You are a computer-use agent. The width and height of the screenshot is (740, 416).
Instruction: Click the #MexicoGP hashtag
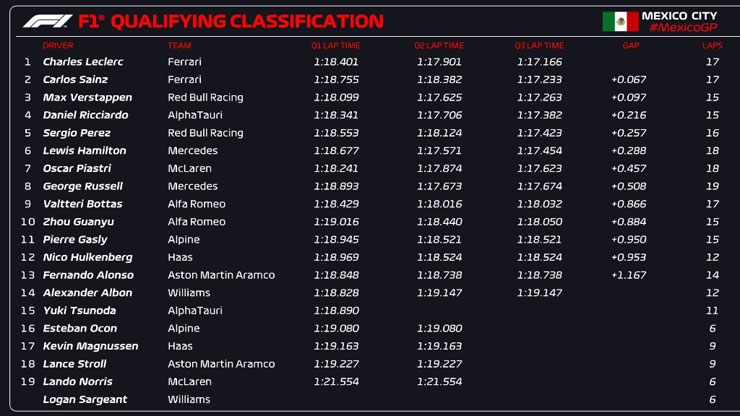coord(683,28)
